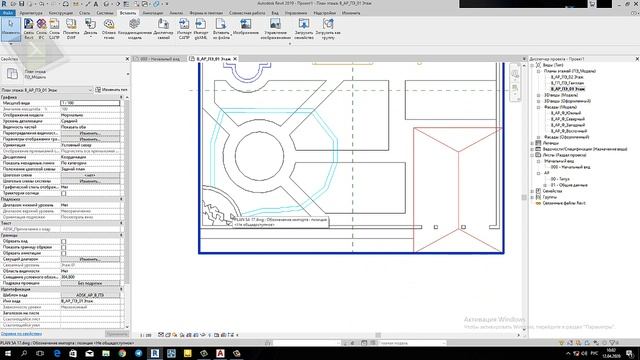Expand the Группы tree node

(x=532, y=197)
